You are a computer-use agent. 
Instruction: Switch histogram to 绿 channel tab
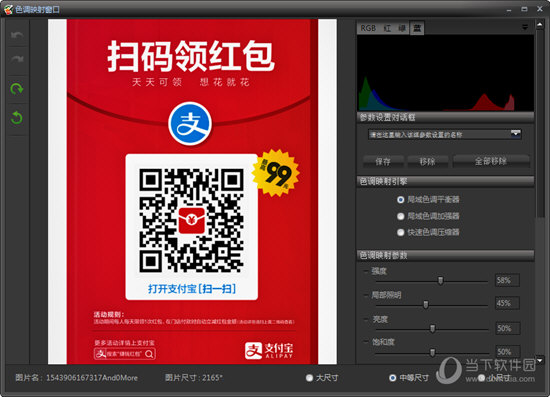(x=402, y=28)
